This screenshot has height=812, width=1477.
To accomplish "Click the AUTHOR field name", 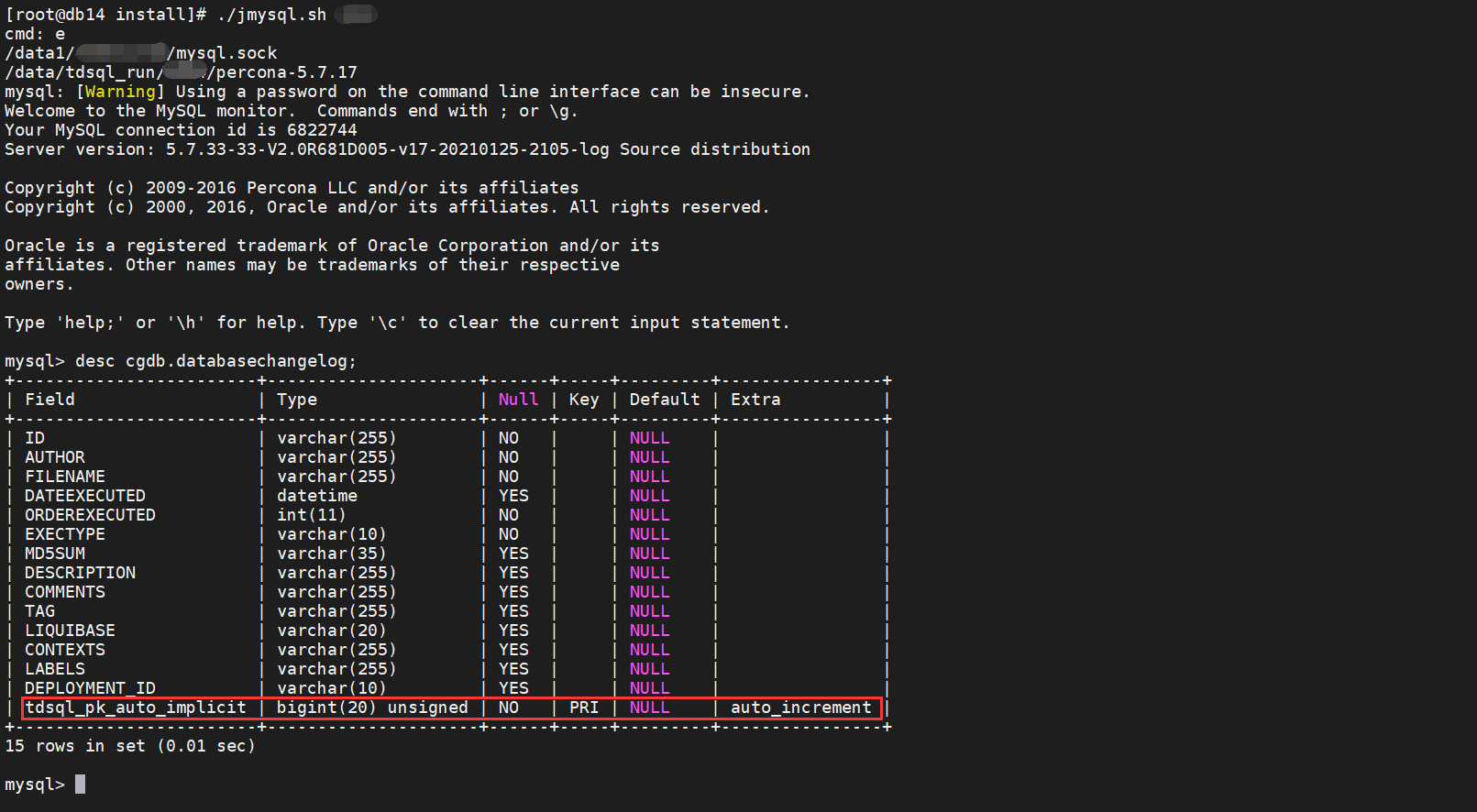I will click(55, 457).
